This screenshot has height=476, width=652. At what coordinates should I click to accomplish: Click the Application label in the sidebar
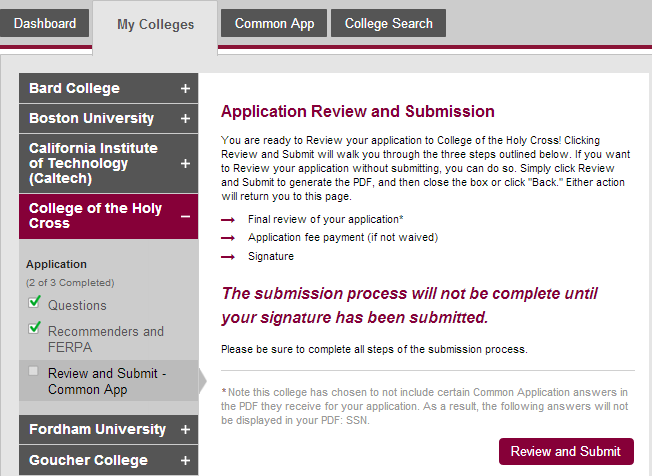(57, 264)
